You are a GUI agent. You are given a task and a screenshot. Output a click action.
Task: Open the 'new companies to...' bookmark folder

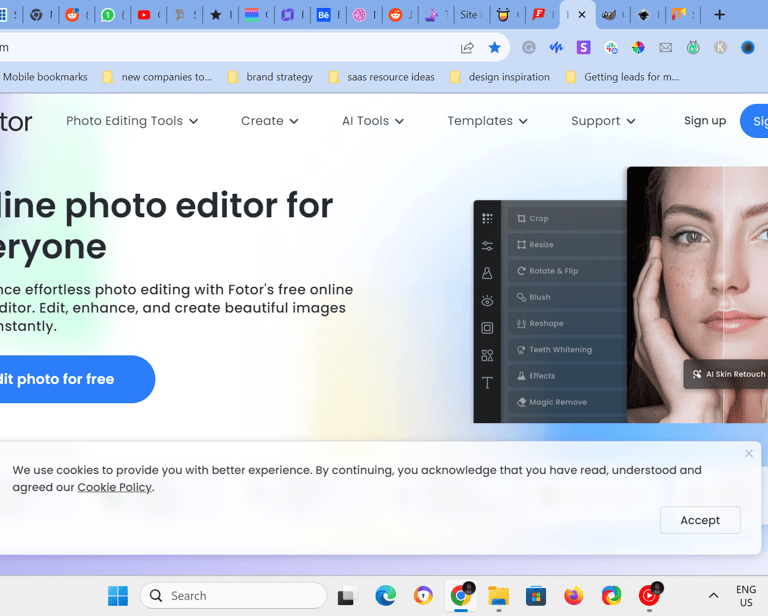tap(157, 77)
